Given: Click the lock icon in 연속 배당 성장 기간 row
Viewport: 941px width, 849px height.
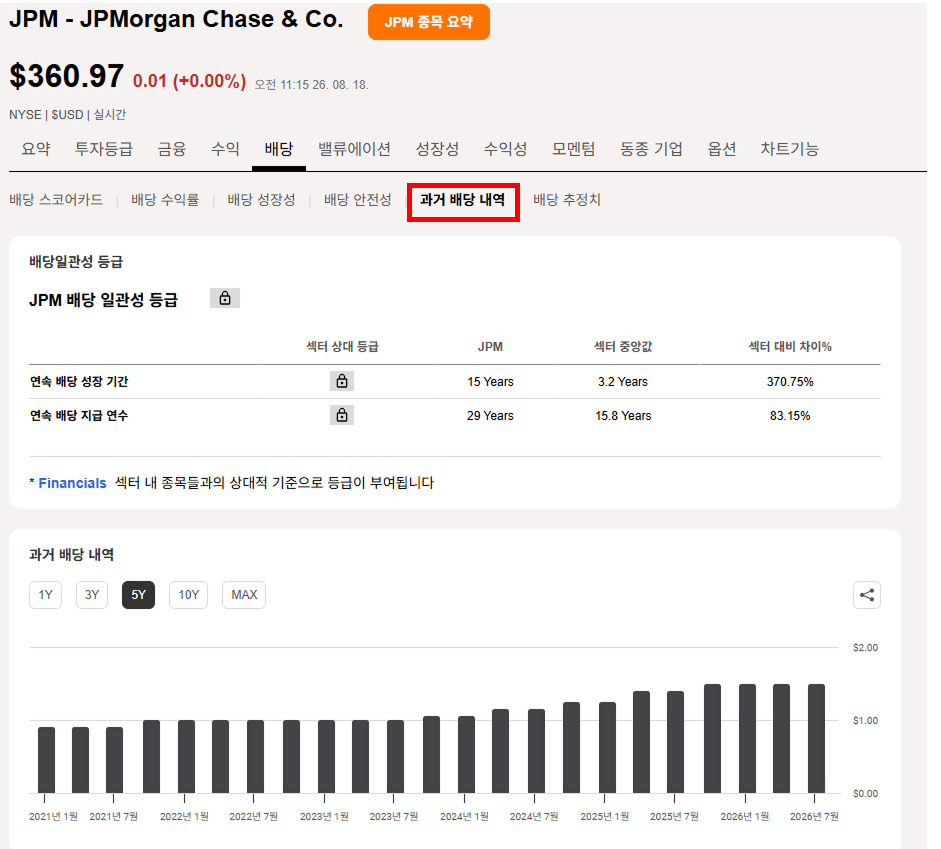Looking at the screenshot, I should (342, 381).
